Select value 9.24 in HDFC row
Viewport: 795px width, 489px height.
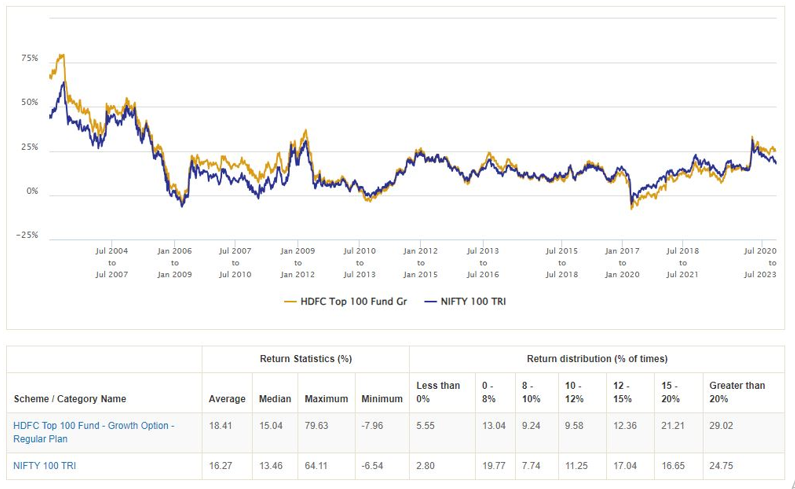[531, 426]
